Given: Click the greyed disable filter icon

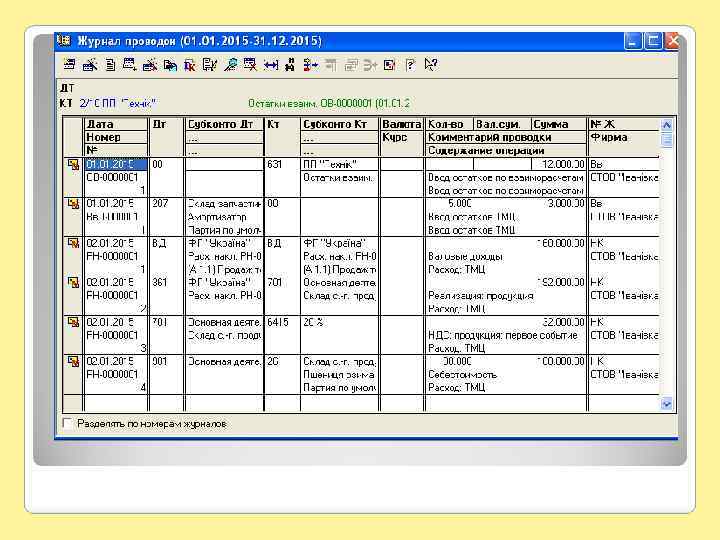Looking at the screenshot, I should [x=370, y=65].
